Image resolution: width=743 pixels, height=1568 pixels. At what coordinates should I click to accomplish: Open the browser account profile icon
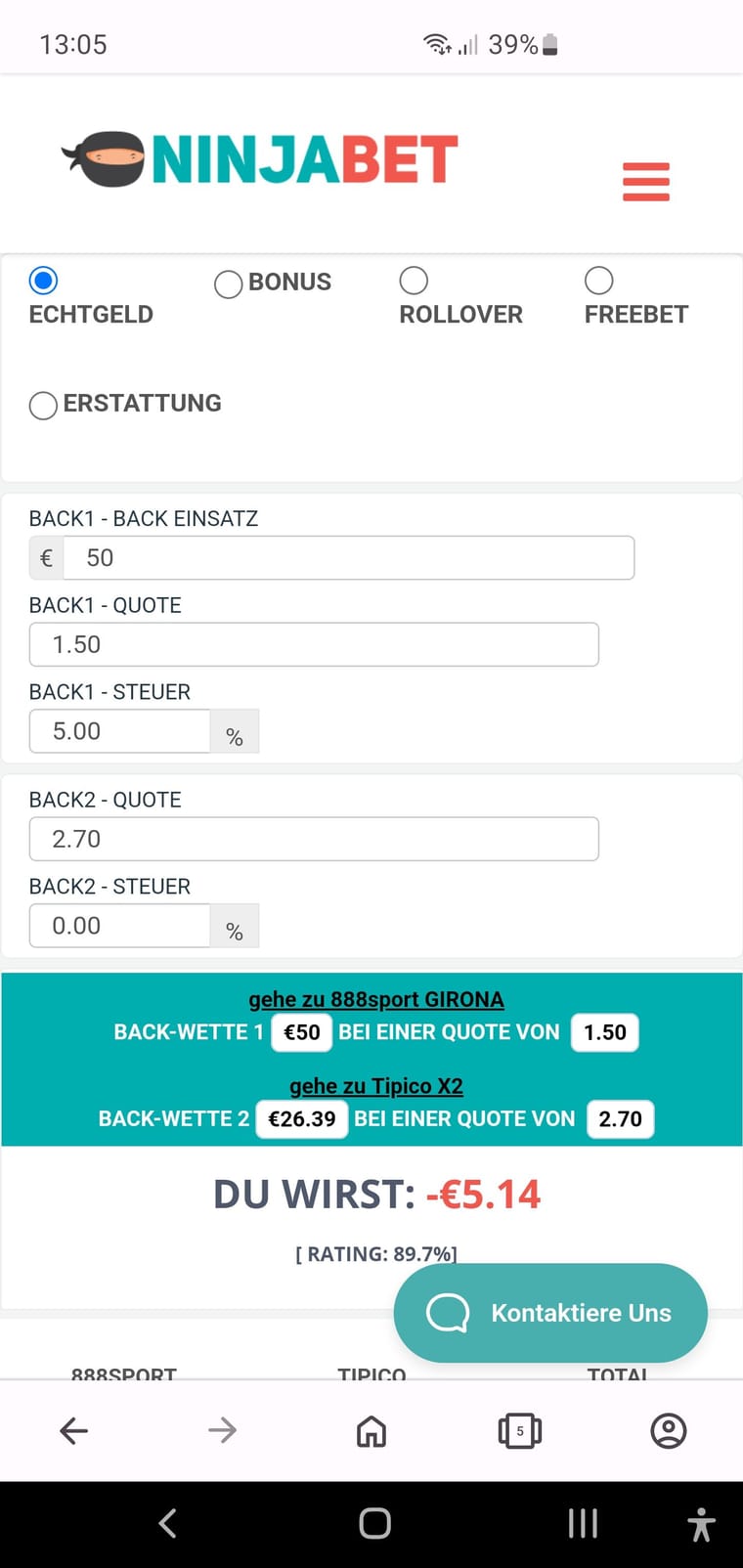pos(669,1431)
